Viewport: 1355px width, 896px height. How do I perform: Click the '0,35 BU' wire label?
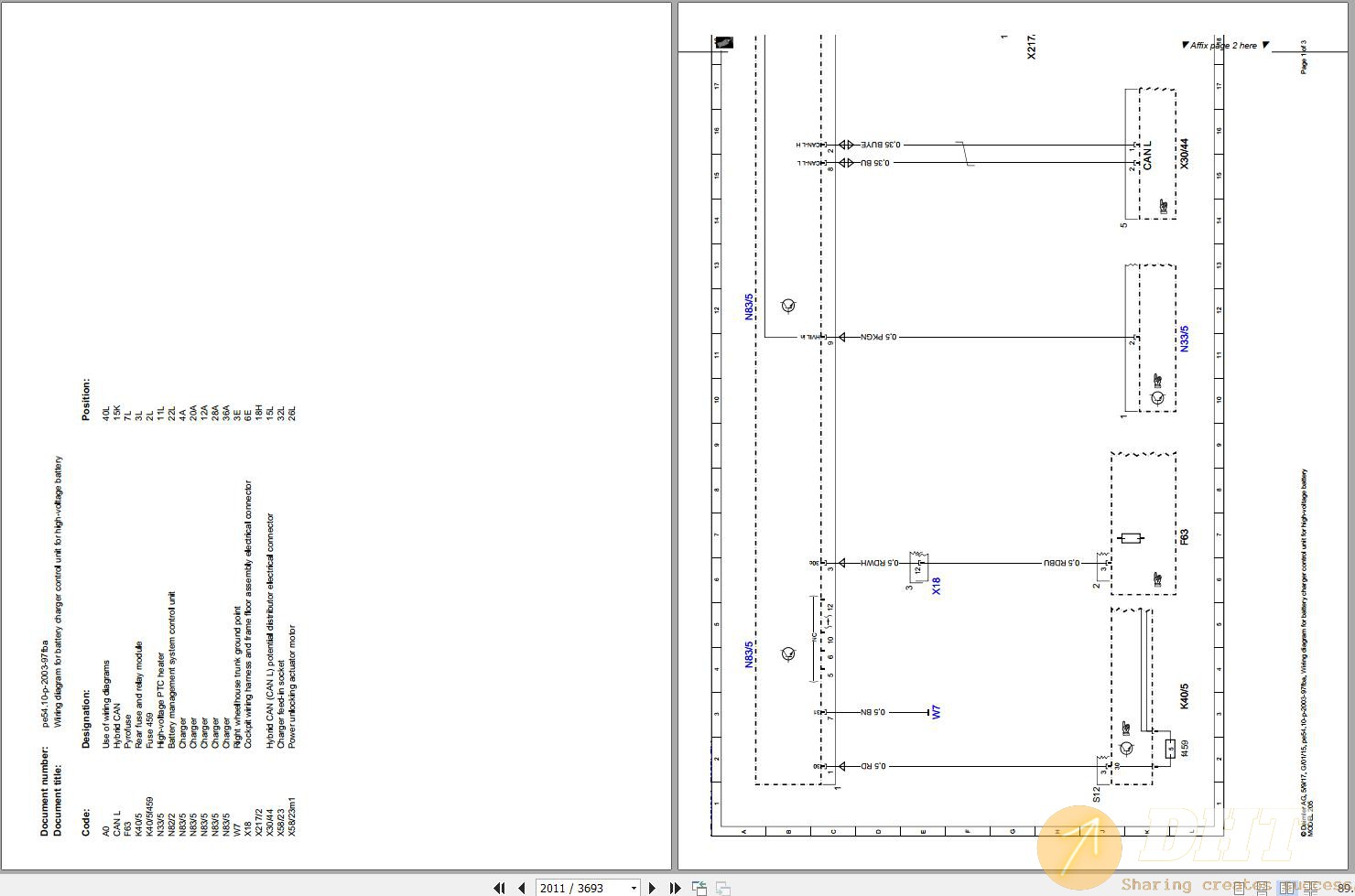[875, 163]
